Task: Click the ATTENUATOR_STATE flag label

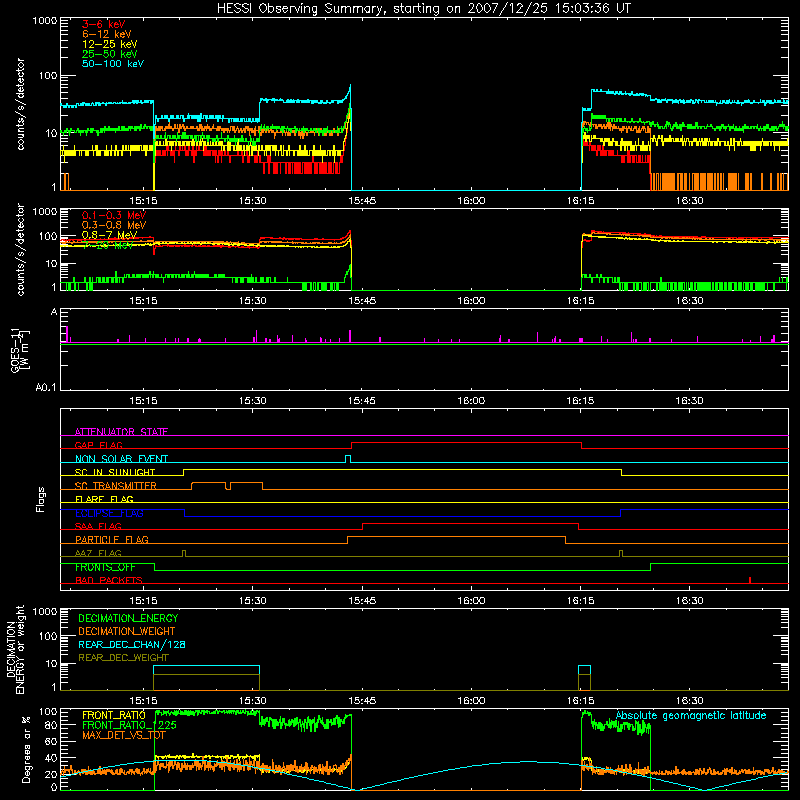Action: (x=121, y=432)
